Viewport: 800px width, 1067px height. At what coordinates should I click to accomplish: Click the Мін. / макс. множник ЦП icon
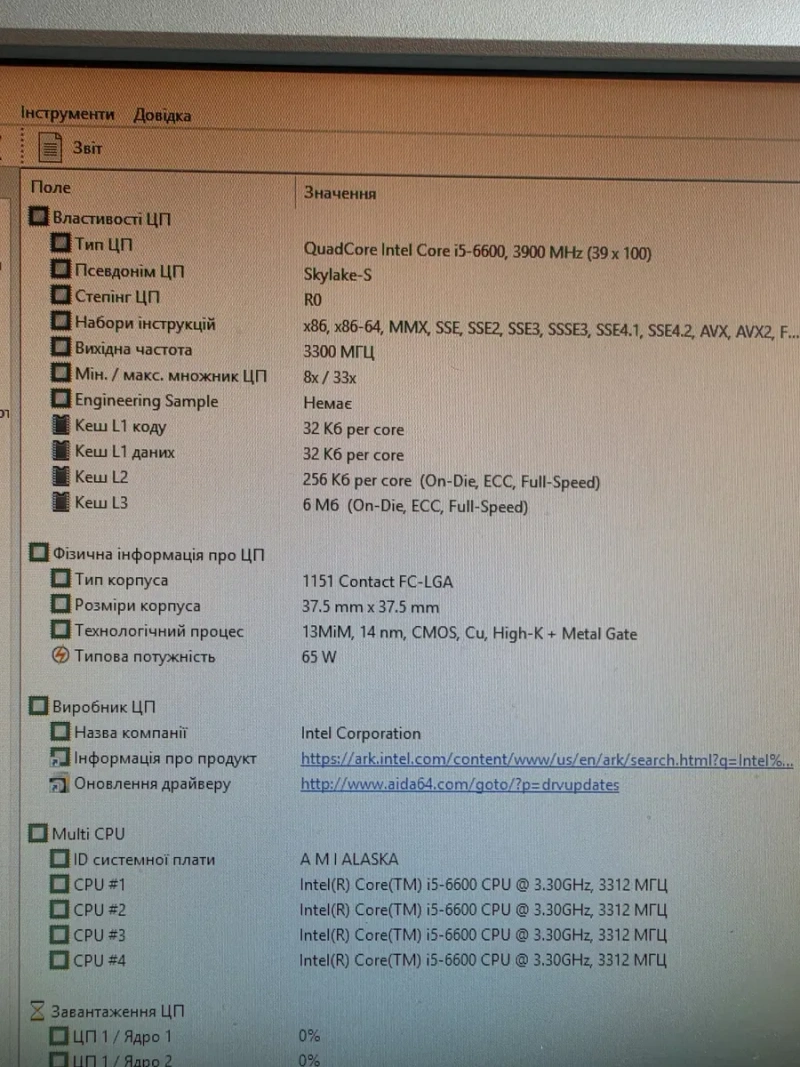tap(61, 374)
